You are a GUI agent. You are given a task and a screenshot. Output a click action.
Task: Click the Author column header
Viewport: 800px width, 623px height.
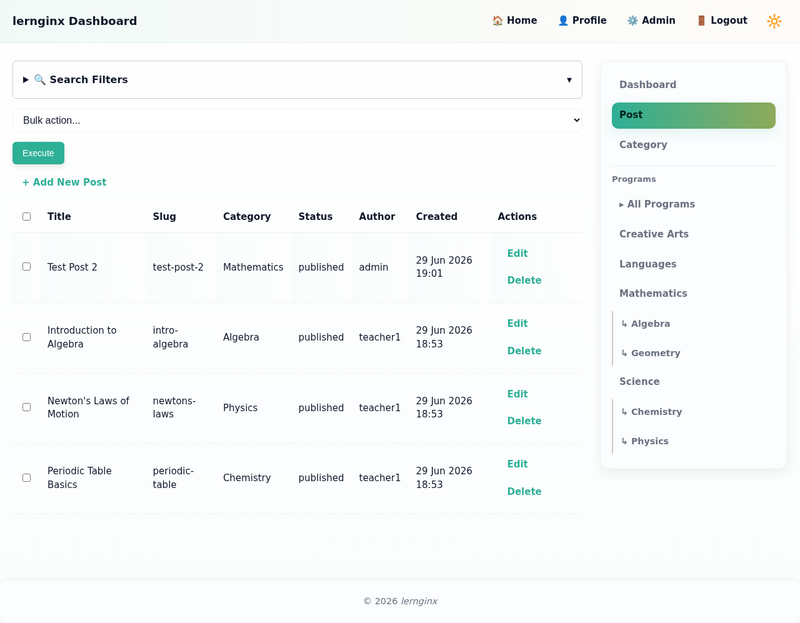click(x=377, y=216)
